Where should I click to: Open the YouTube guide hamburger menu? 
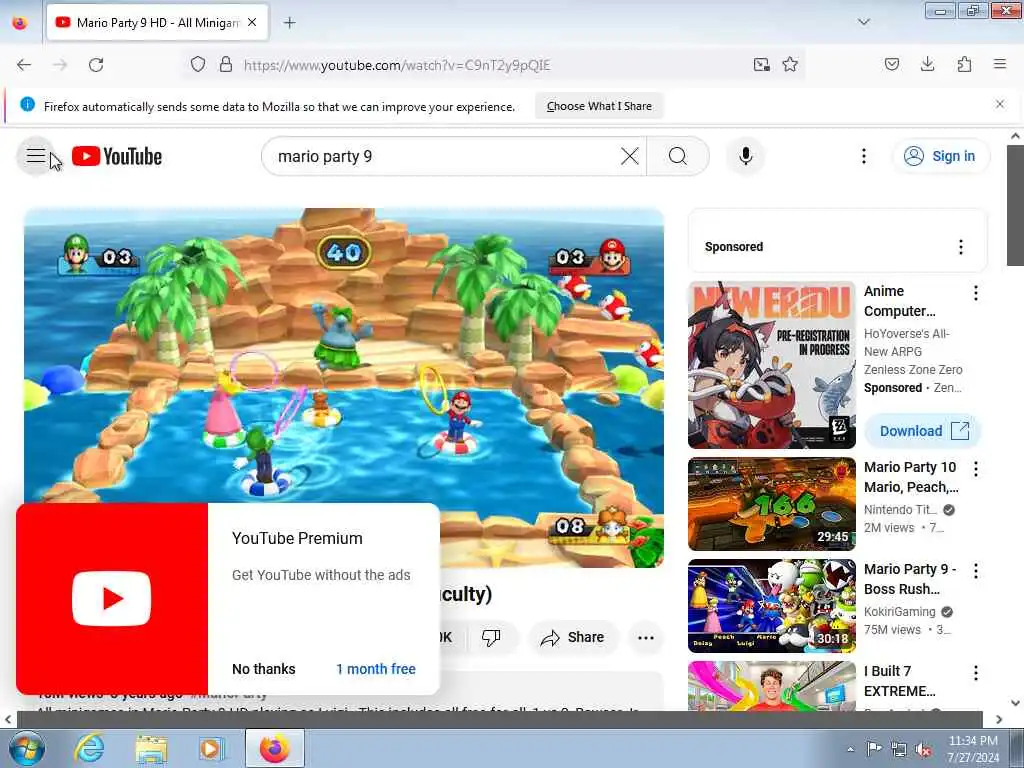pos(36,156)
